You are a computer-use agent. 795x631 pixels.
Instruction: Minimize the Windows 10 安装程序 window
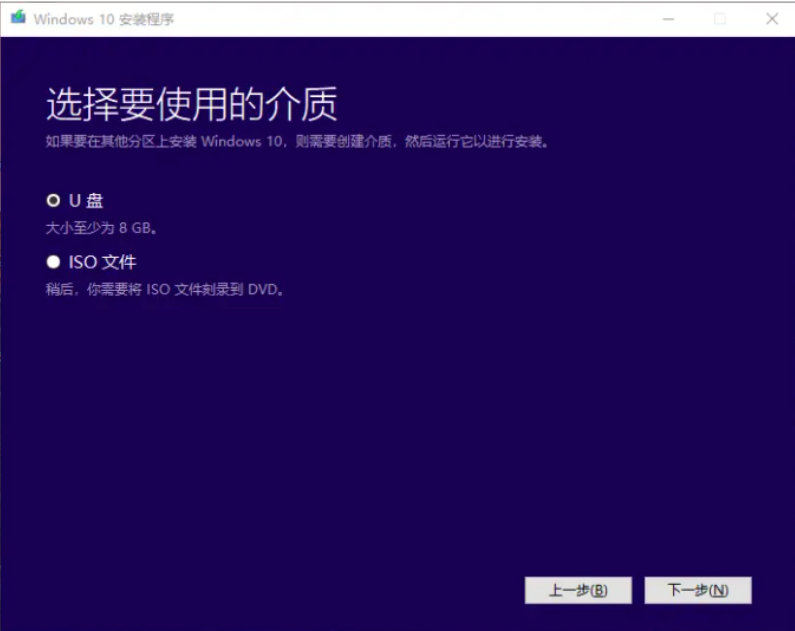tap(666, 19)
